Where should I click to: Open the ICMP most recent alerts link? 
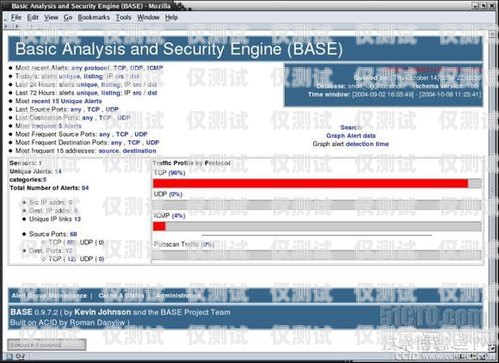tap(155, 68)
